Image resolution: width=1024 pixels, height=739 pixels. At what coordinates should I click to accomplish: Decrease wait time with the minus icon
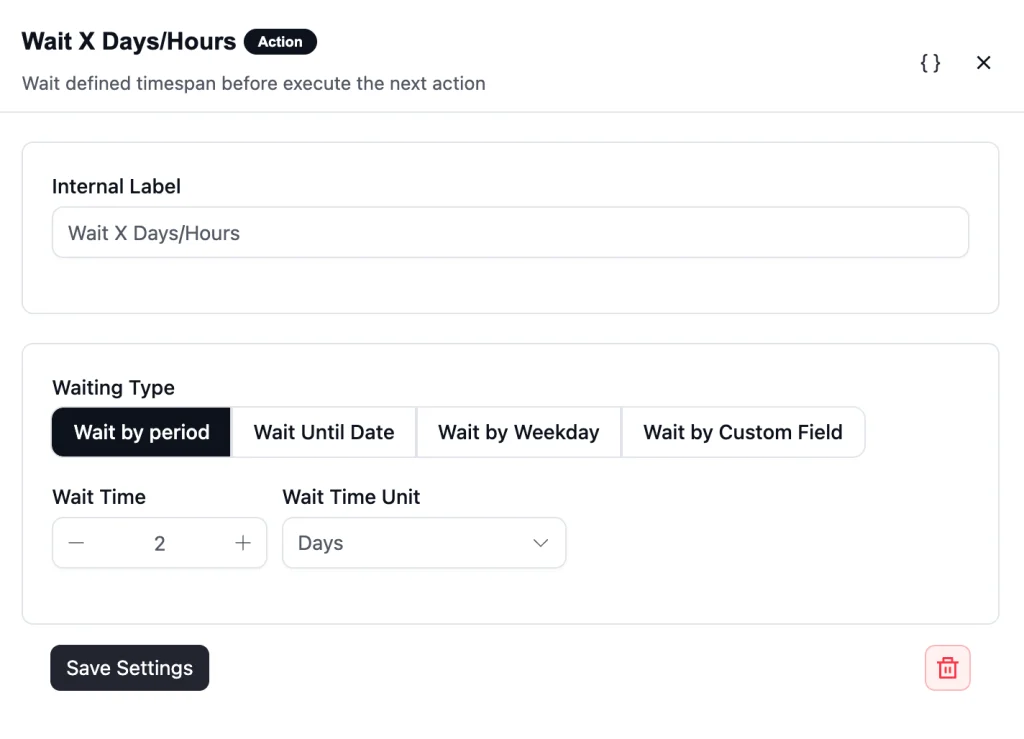click(x=76, y=542)
